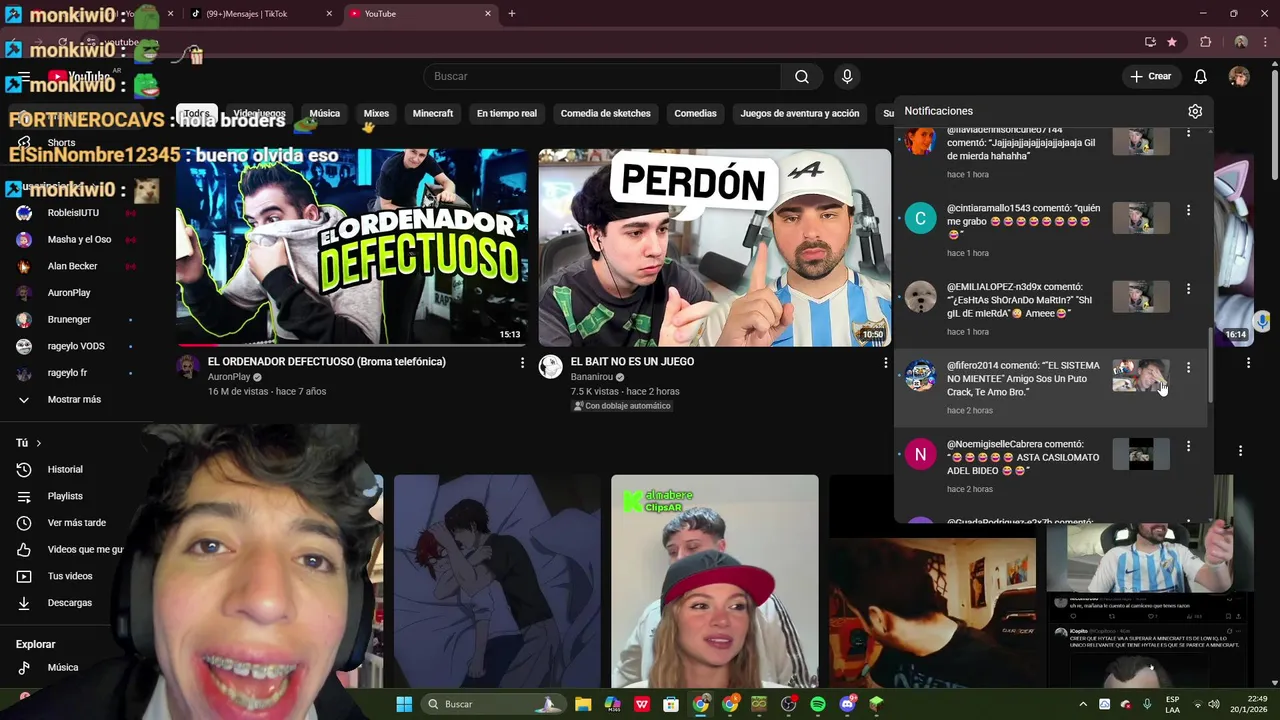Open options for @cintiaramallo1543 notification
This screenshot has height=720, width=1280.
(1188, 210)
